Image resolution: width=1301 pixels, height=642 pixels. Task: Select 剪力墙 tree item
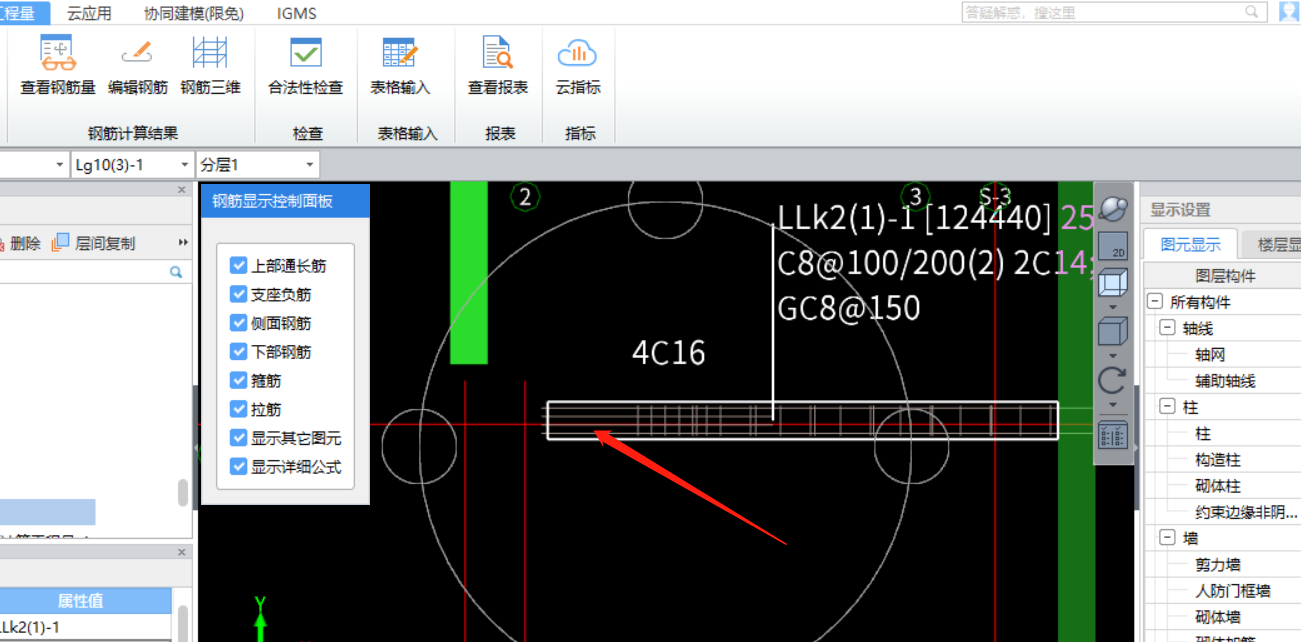coord(1218,565)
